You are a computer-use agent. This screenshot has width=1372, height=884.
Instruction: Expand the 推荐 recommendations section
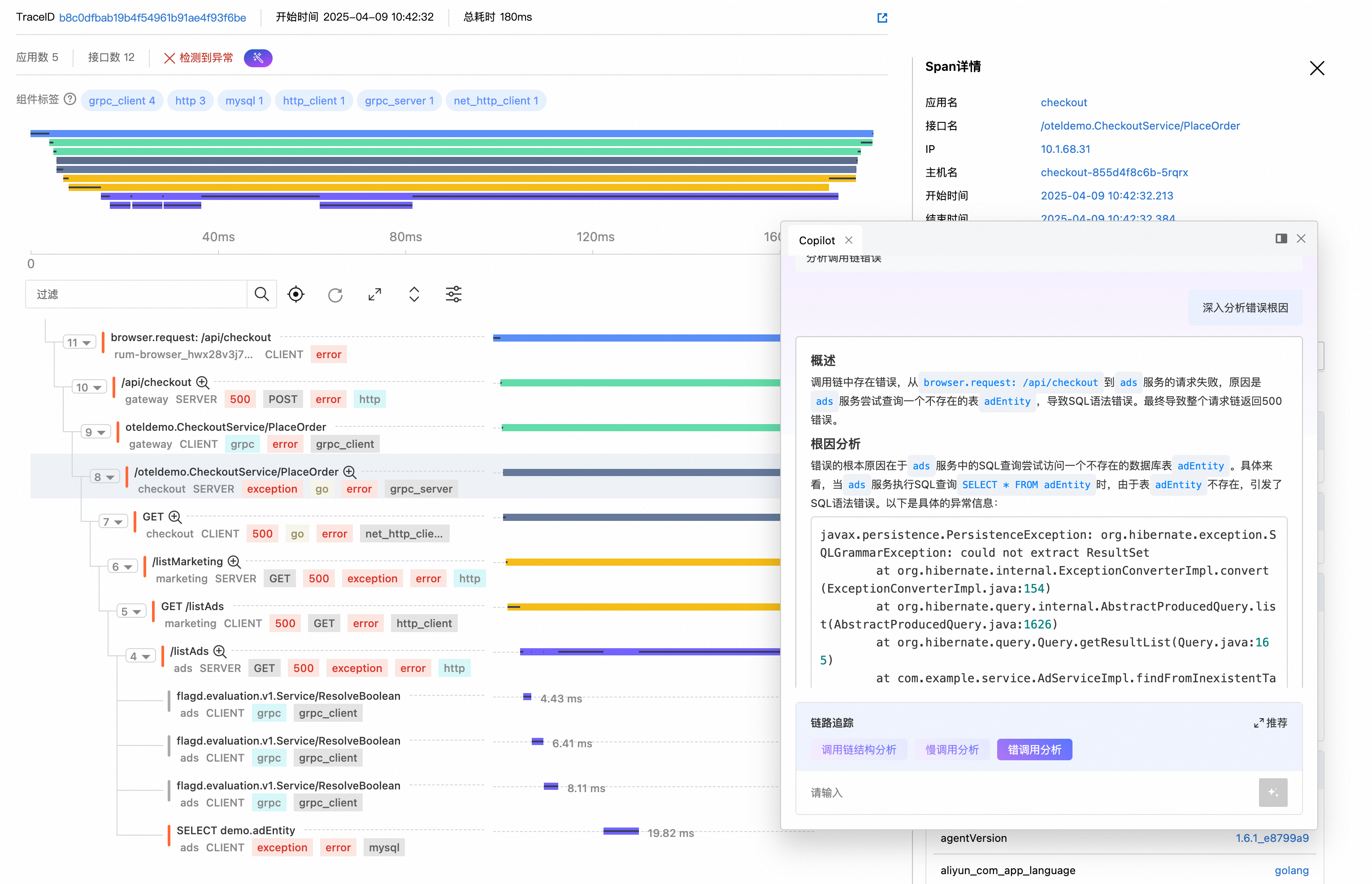coord(1270,723)
